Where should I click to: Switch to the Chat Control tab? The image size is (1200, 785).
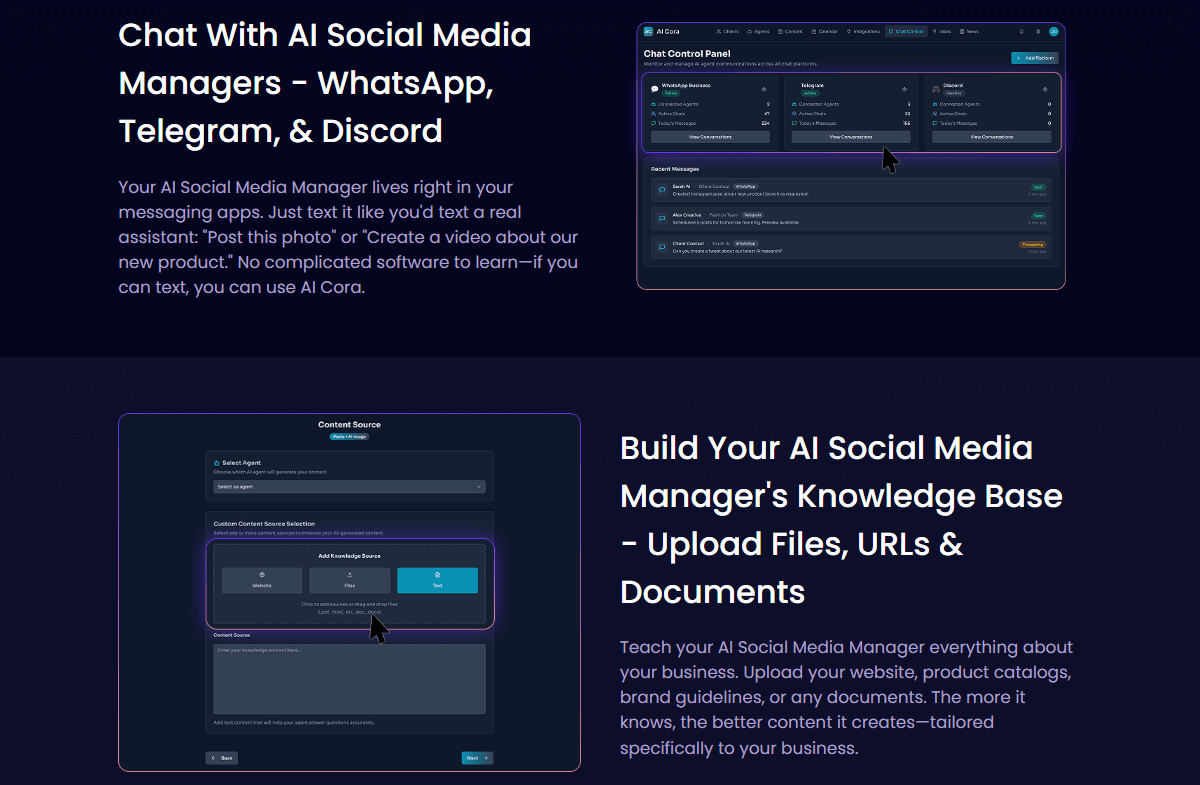(x=907, y=32)
